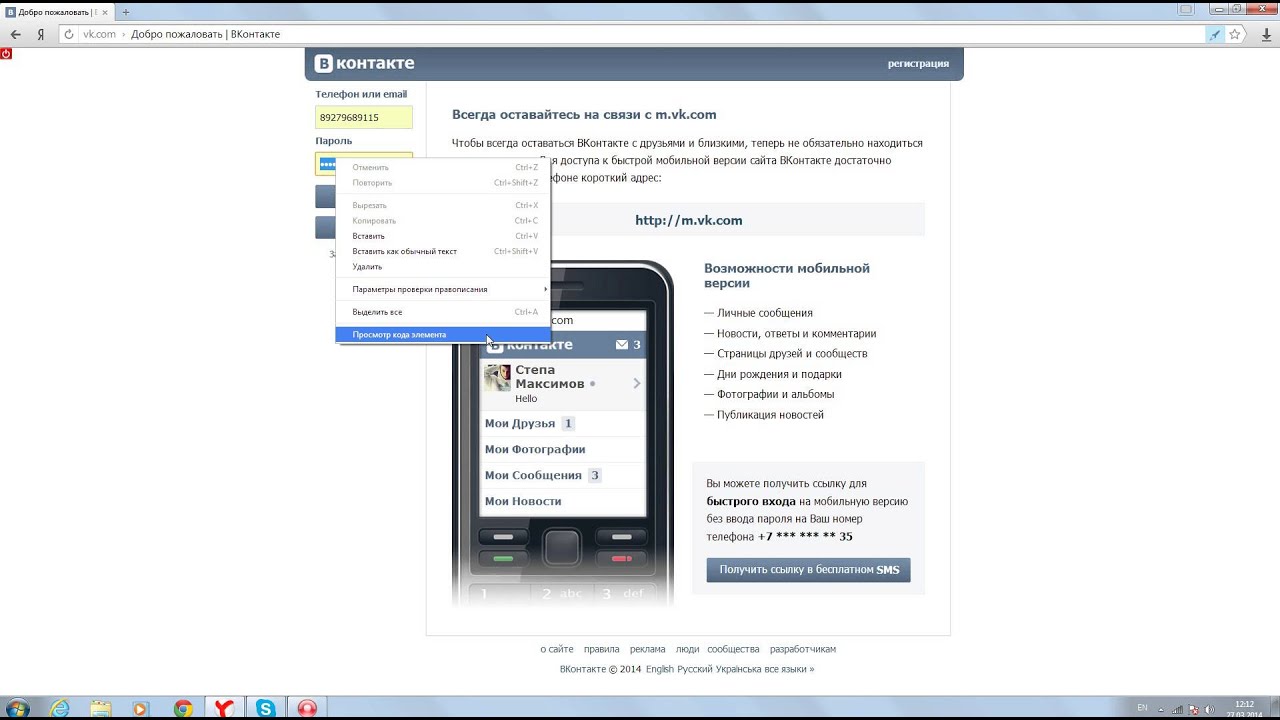Open the "разработчикам" footer link
This screenshot has height=720, width=1280.
pyautogui.click(x=803, y=649)
